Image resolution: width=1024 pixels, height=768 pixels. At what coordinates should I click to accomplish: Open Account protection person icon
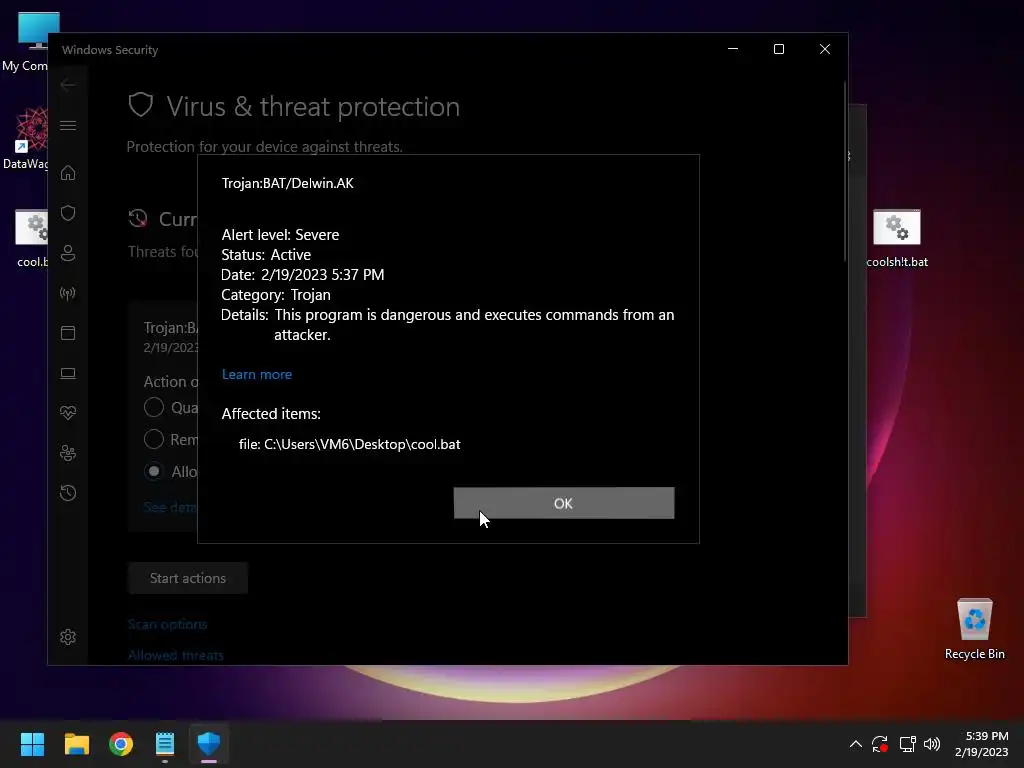(x=68, y=253)
